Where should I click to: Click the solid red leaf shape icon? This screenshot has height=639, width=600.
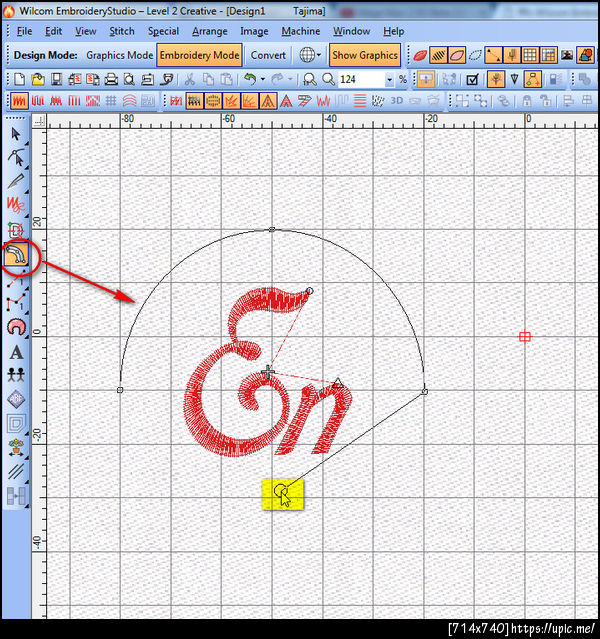(x=420, y=55)
